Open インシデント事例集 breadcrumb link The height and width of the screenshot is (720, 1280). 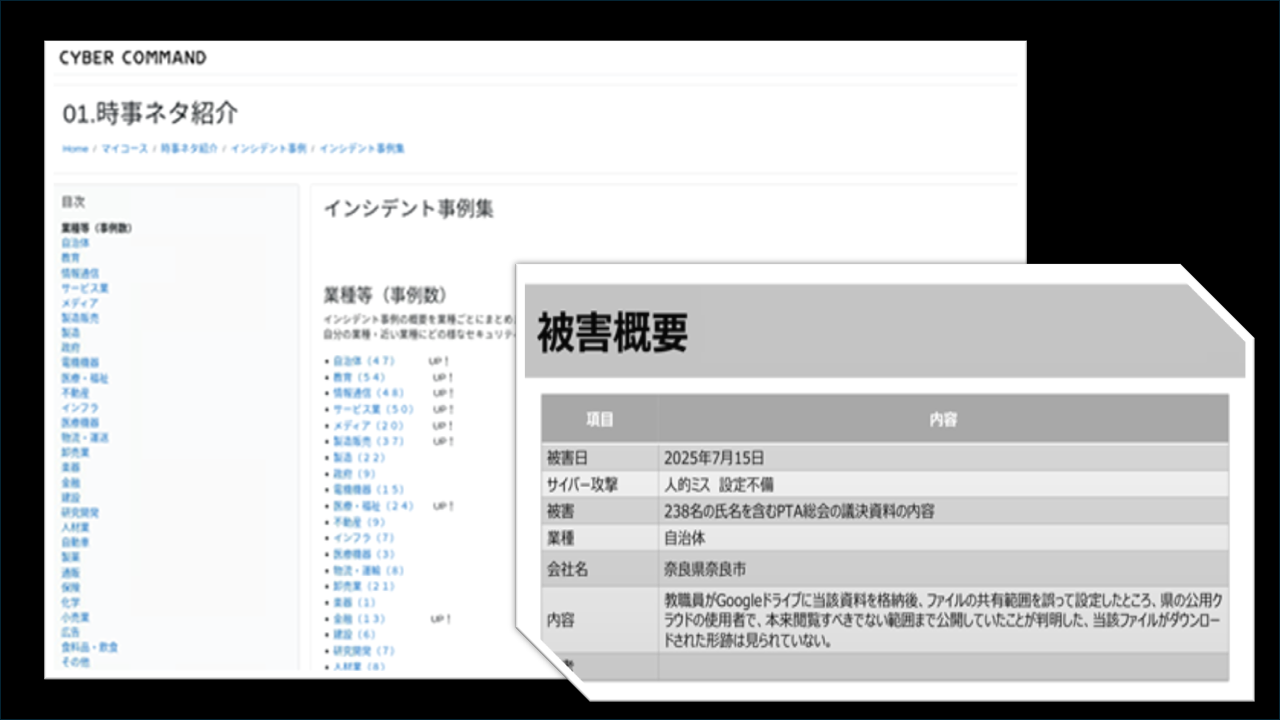[x=361, y=149]
